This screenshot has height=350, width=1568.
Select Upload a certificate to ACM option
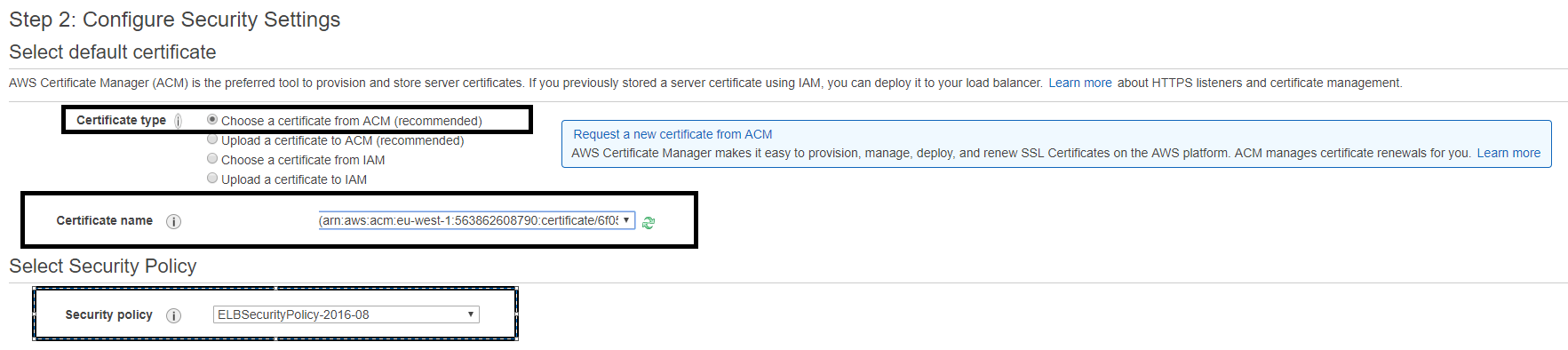212,139
